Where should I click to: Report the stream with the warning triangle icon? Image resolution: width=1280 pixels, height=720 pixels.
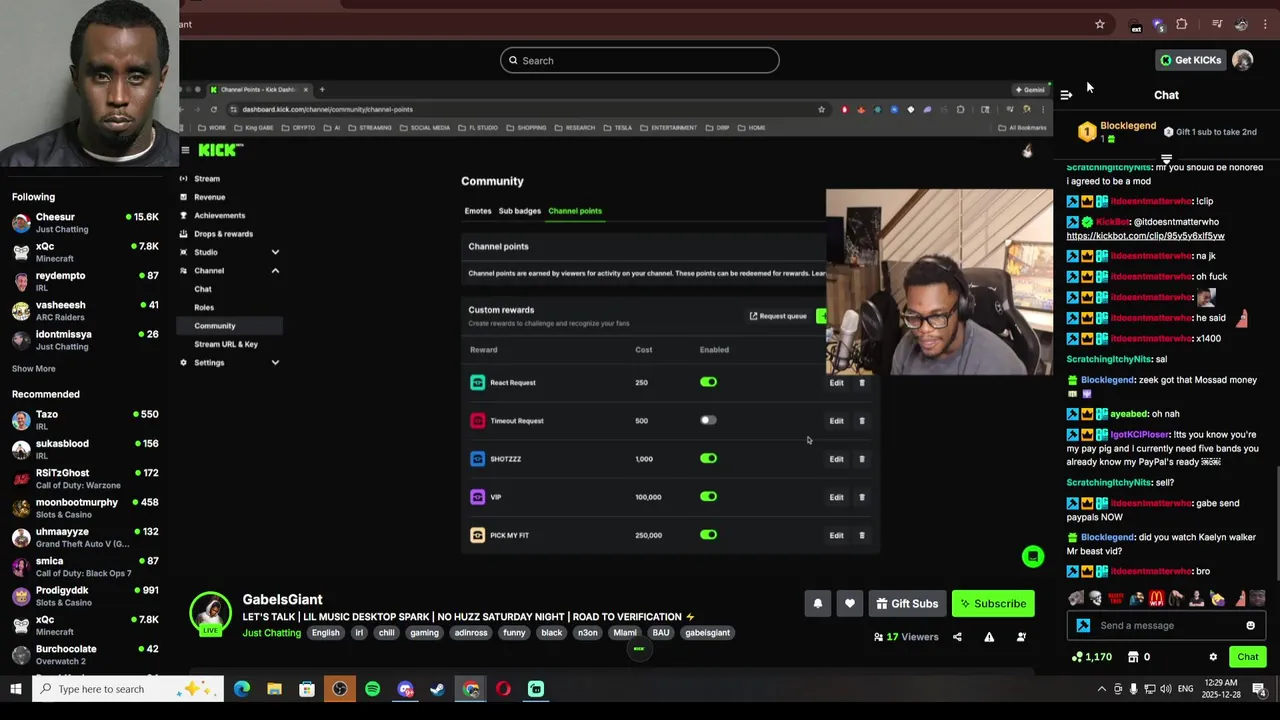point(989,637)
